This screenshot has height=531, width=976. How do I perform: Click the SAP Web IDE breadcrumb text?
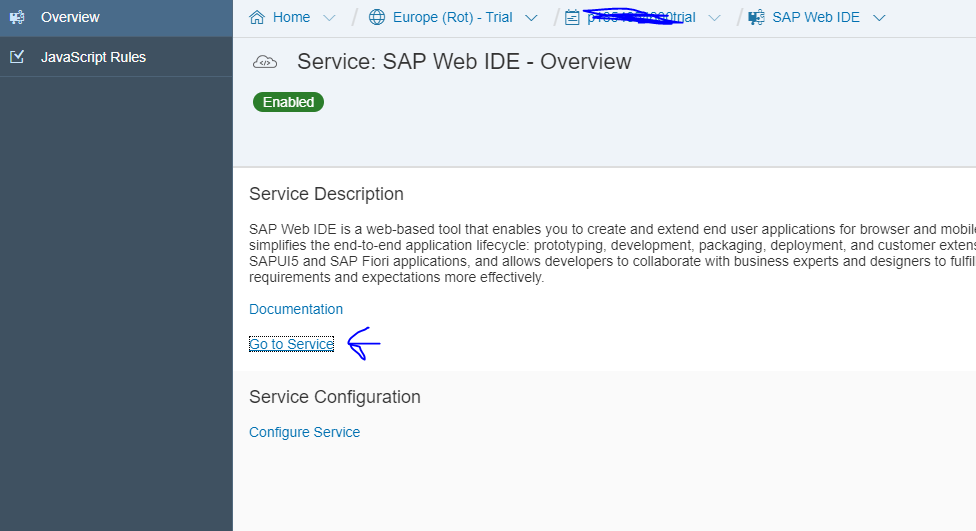pyautogui.click(x=816, y=17)
